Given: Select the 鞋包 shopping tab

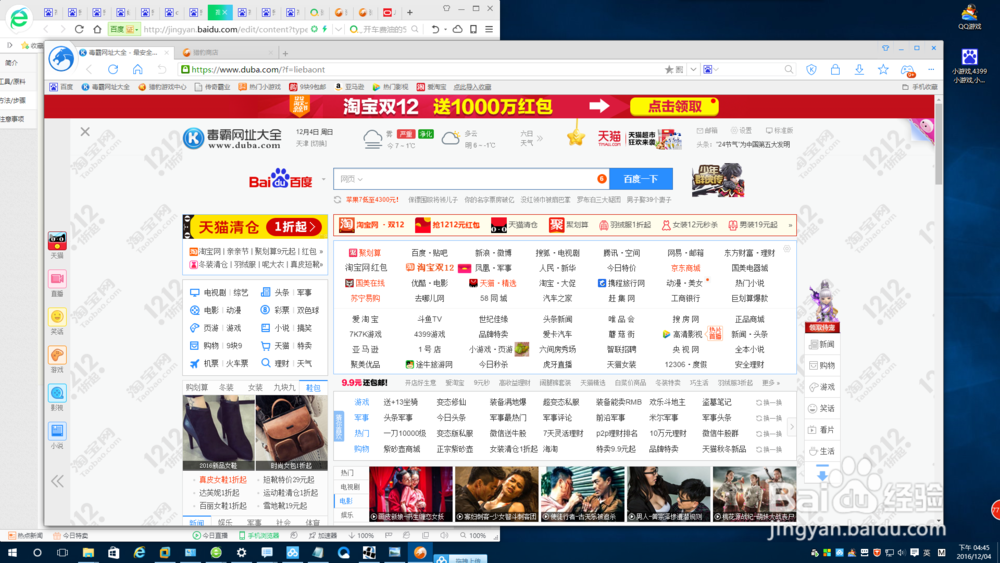Looking at the screenshot, I should 314,388.
